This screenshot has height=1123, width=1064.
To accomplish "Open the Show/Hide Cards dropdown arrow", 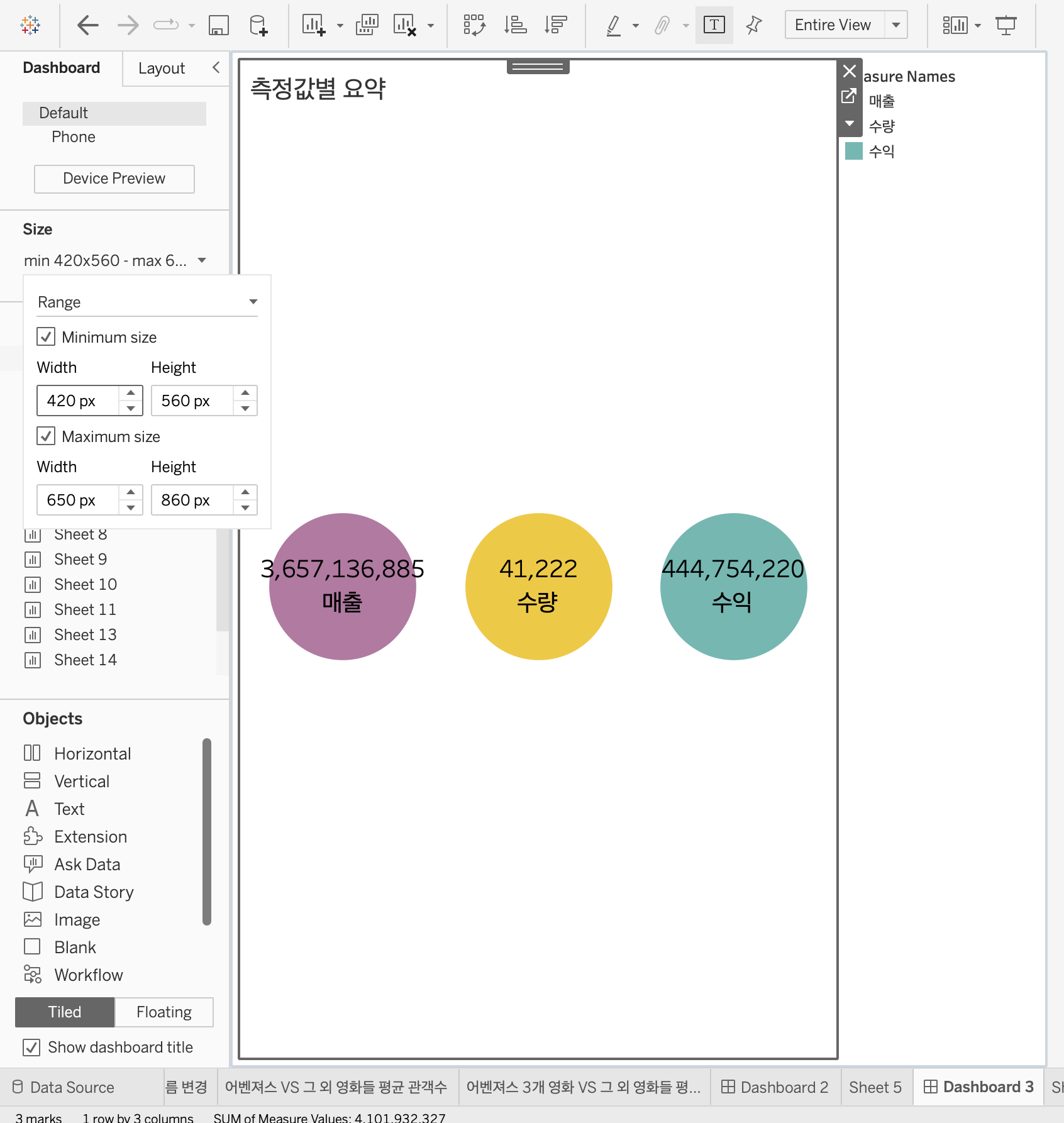I will 978,26.
